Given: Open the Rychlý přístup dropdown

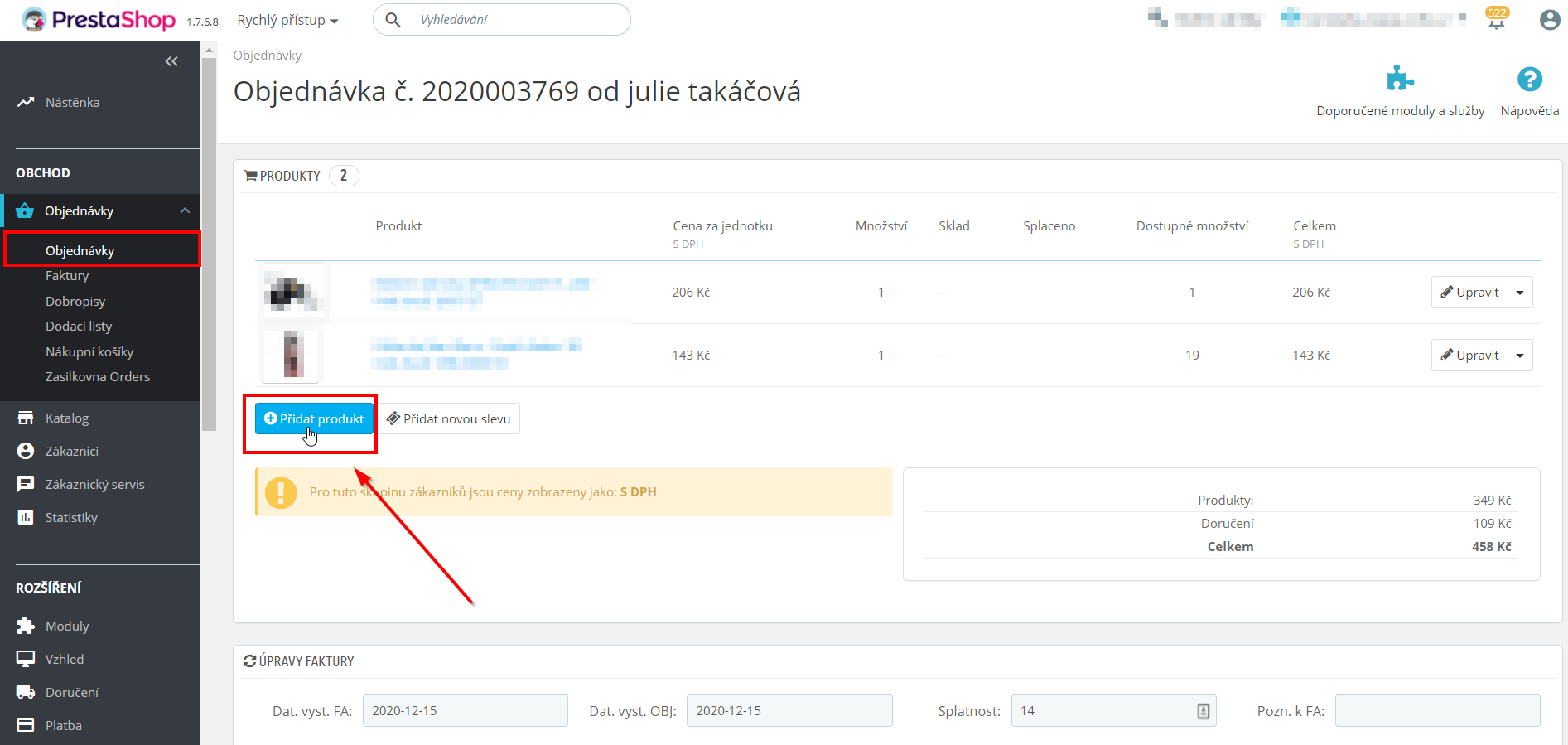Looking at the screenshot, I should point(287,20).
